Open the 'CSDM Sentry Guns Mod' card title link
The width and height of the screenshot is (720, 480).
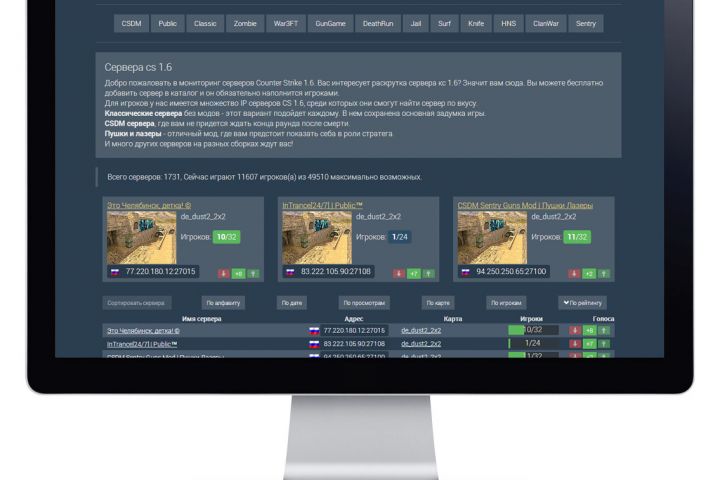[525, 205]
